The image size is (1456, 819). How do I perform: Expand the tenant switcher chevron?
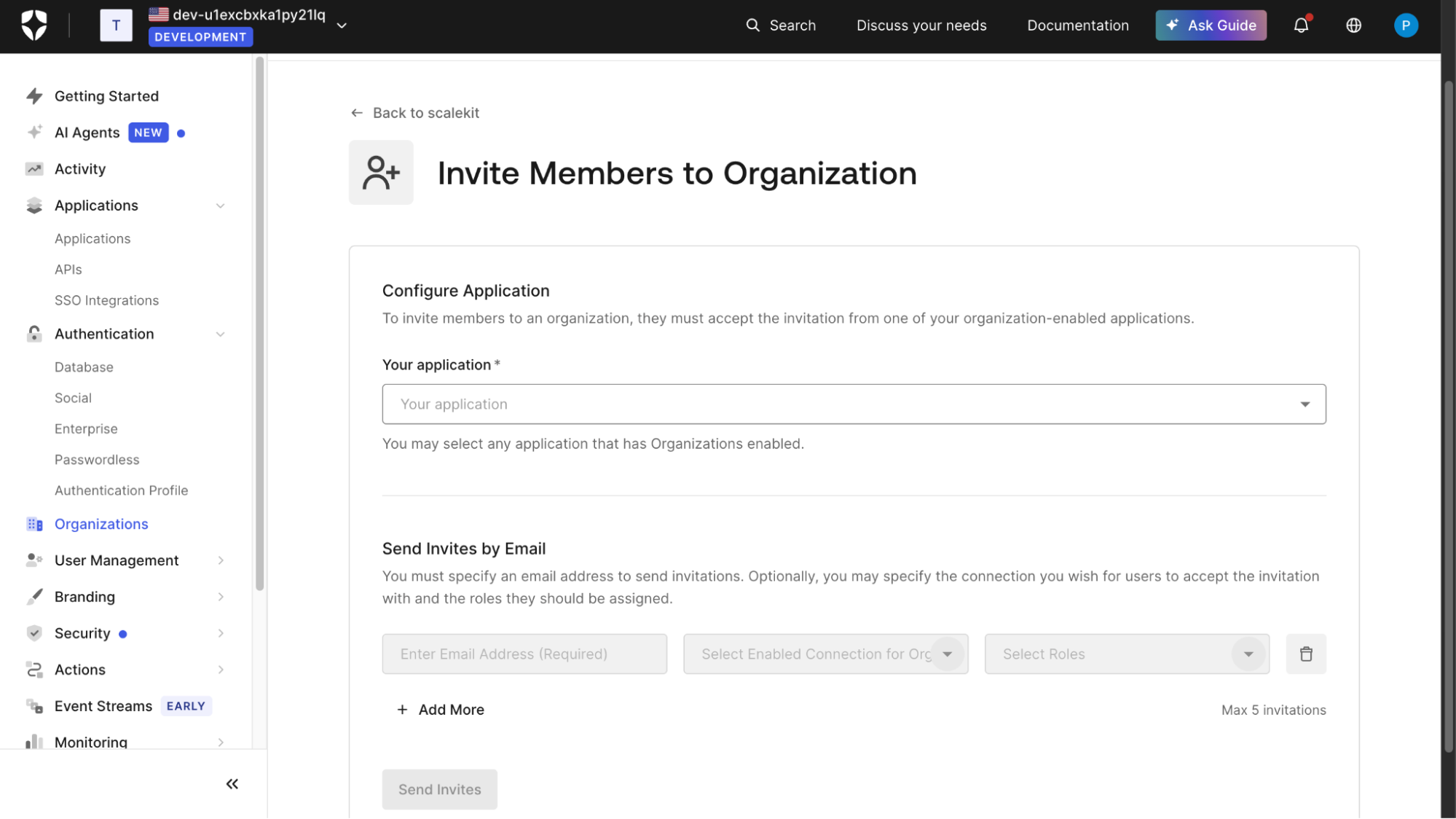click(x=342, y=26)
